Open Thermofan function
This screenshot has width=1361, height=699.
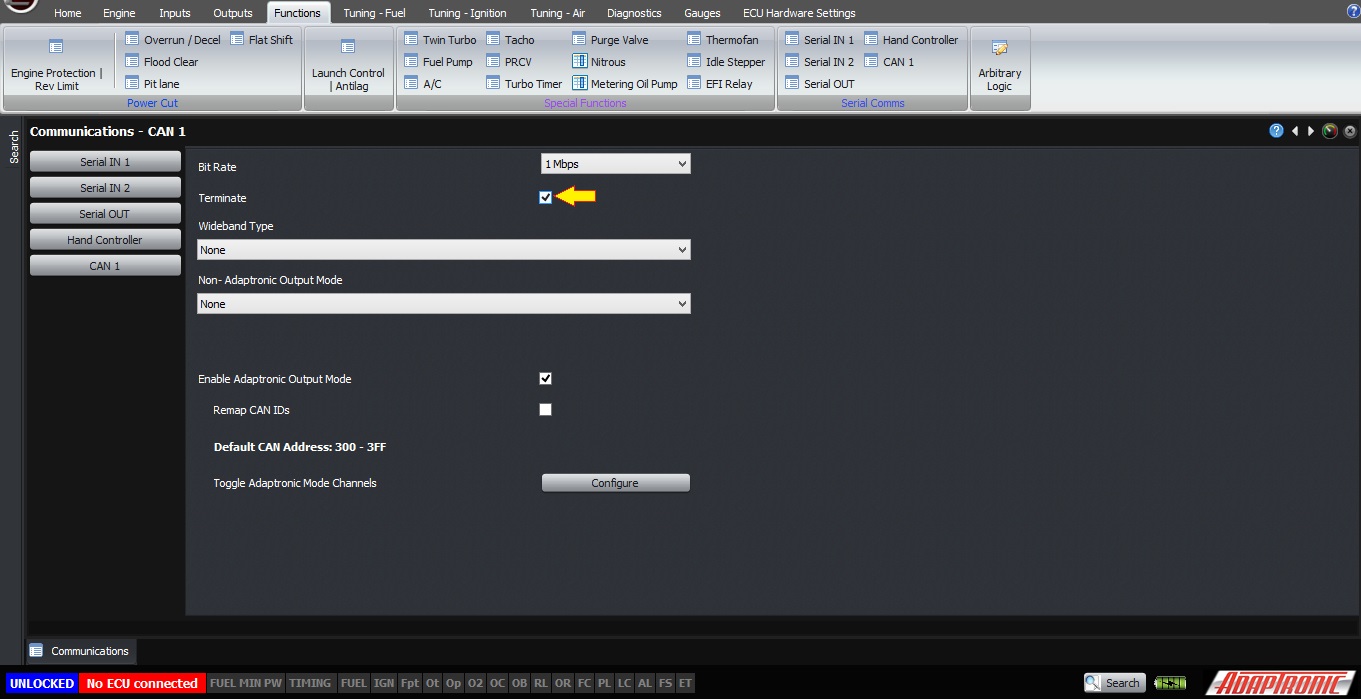click(x=723, y=40)
